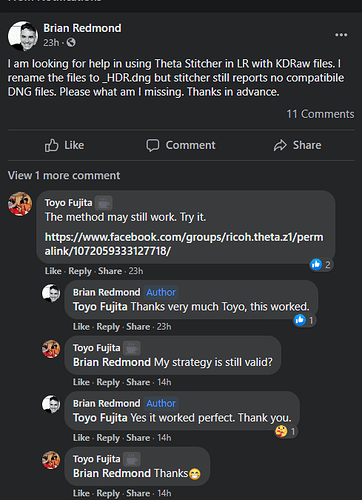
Task: Reply to Toyo Fujita's link comment
Action: pos(80,271)
